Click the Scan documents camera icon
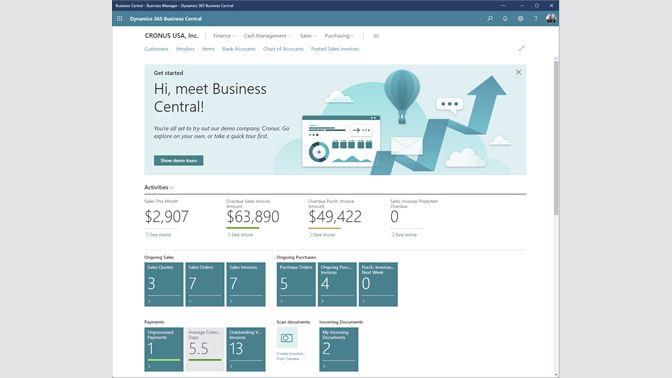Screen dimensions: 672x378 (x=287, y=338)
